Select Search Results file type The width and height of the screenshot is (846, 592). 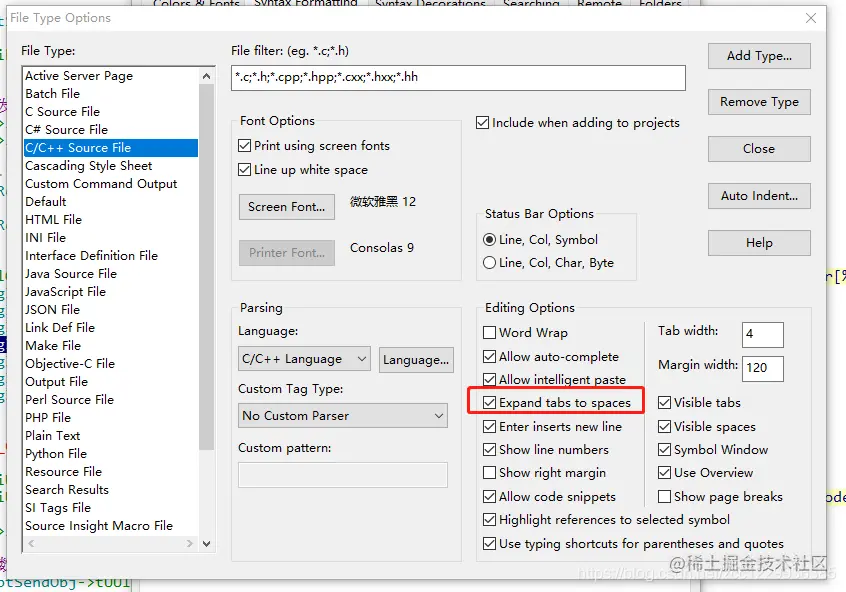(111, 489)
